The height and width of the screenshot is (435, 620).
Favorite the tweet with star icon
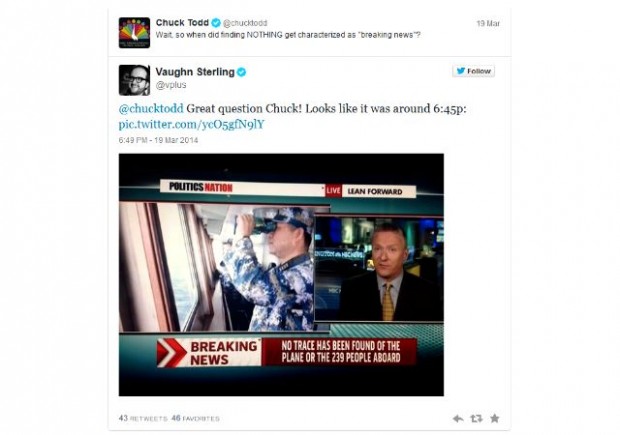tap(495, 418)
